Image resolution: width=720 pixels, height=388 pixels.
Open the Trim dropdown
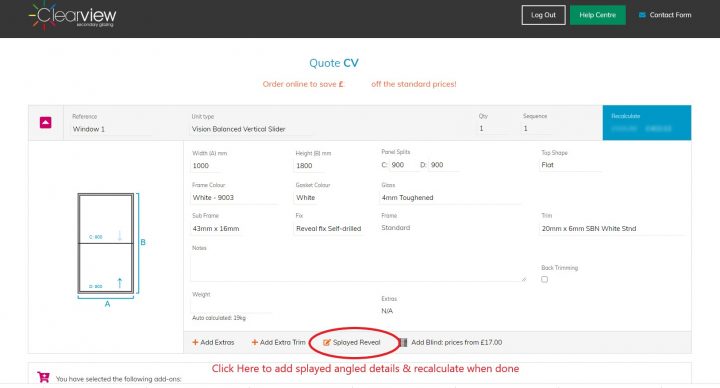click(612, 228)
